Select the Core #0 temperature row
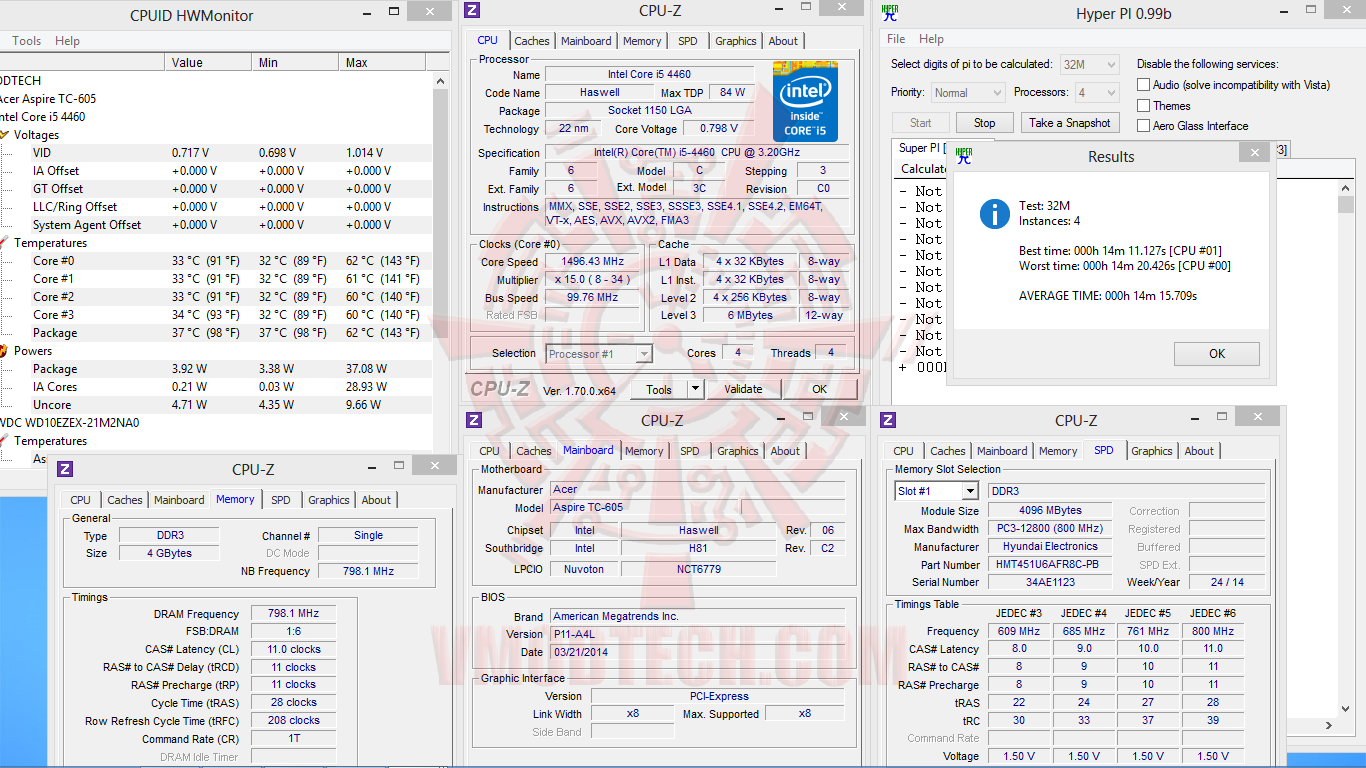The height and width of the screenshot is (768, 1366). point(216,261)
